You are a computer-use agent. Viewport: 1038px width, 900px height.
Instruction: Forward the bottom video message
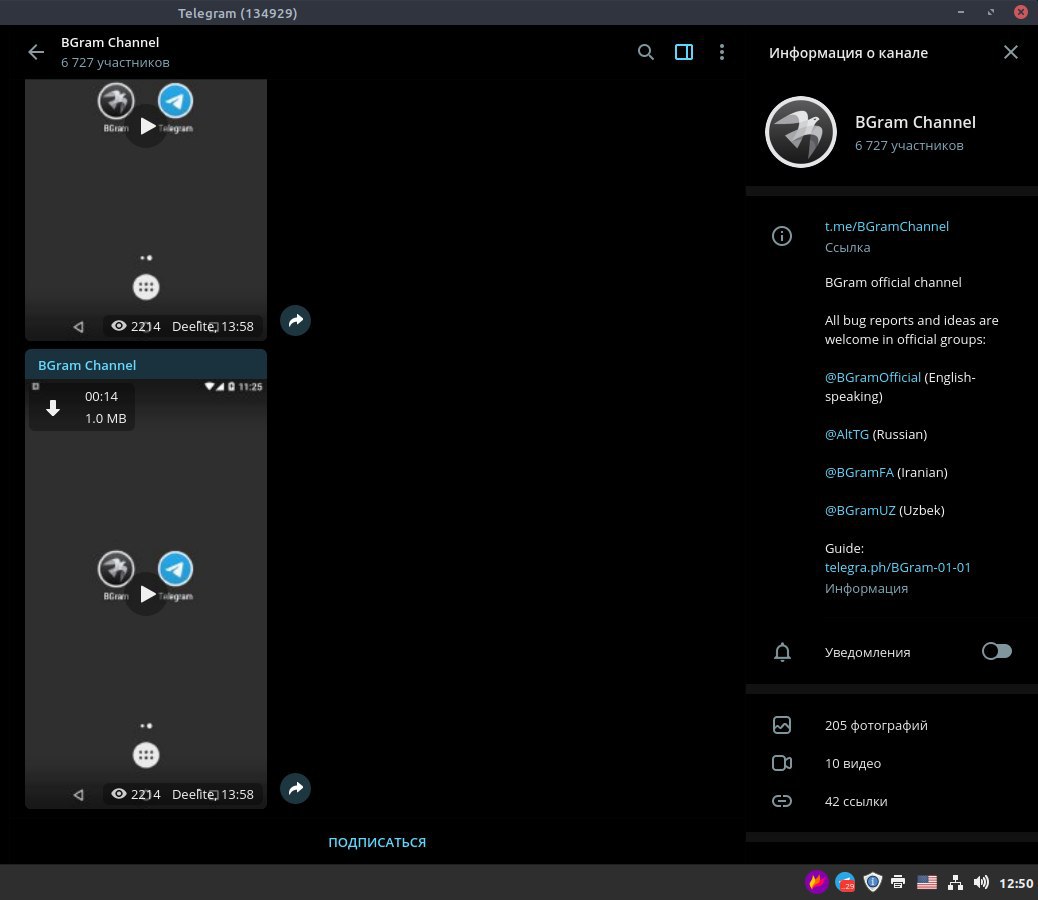pyautogui.click(x=295, y=788)
